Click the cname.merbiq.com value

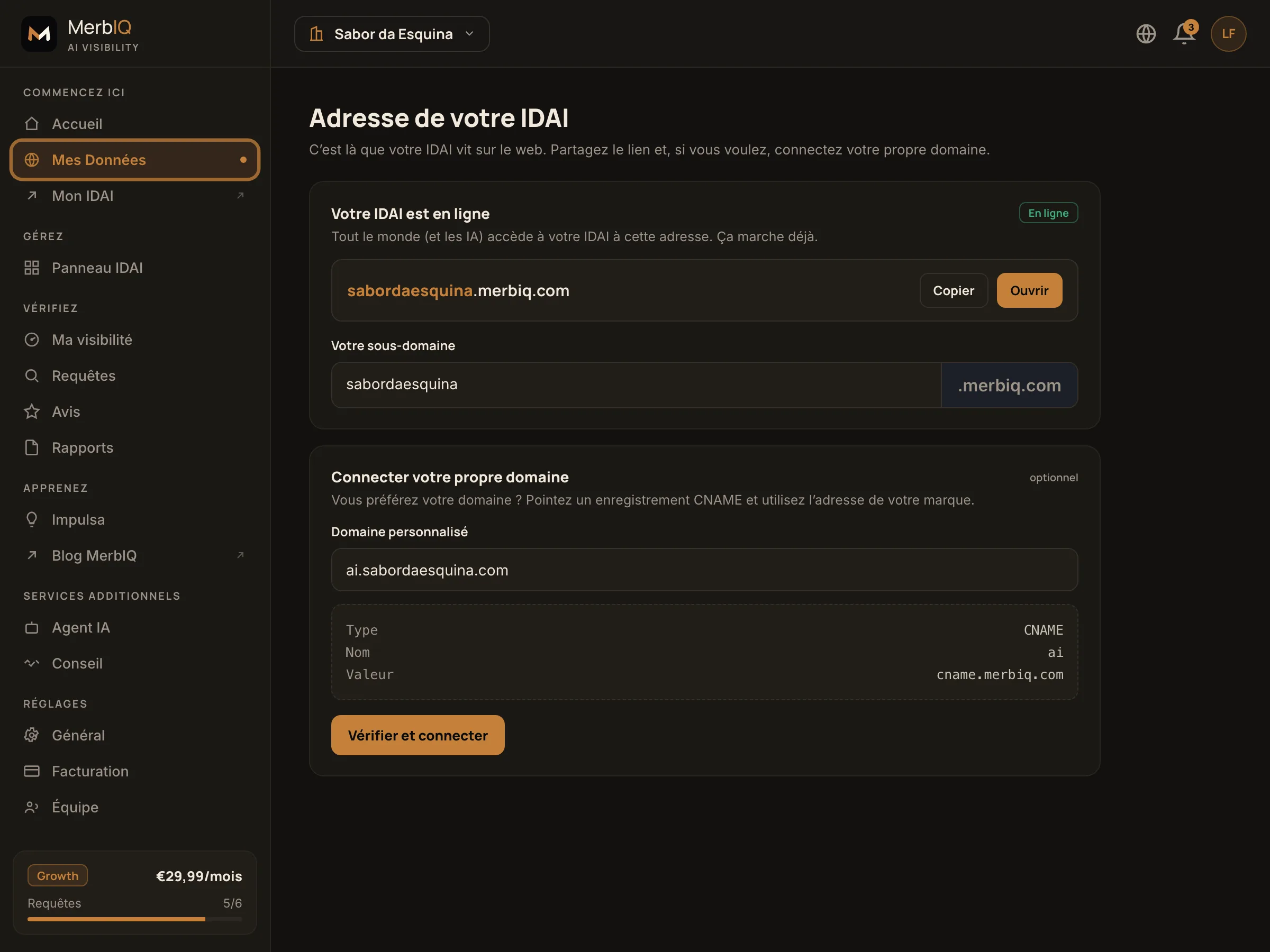click(1000, 674)
